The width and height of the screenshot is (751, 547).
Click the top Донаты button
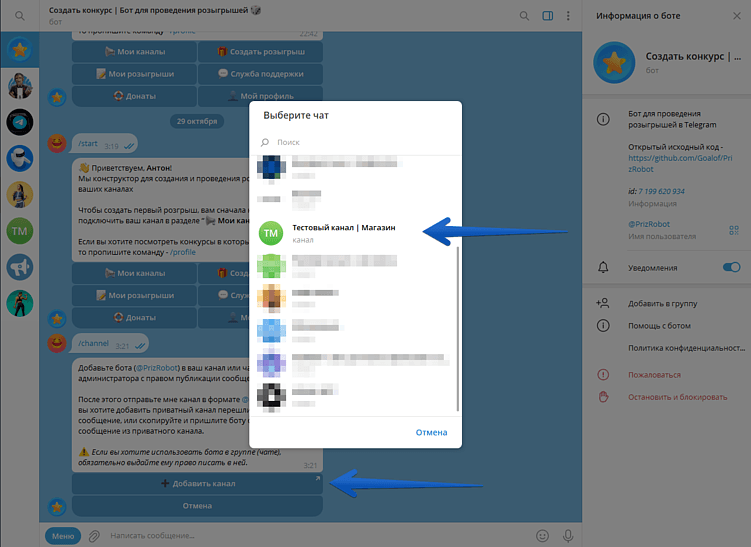[135, 96]
